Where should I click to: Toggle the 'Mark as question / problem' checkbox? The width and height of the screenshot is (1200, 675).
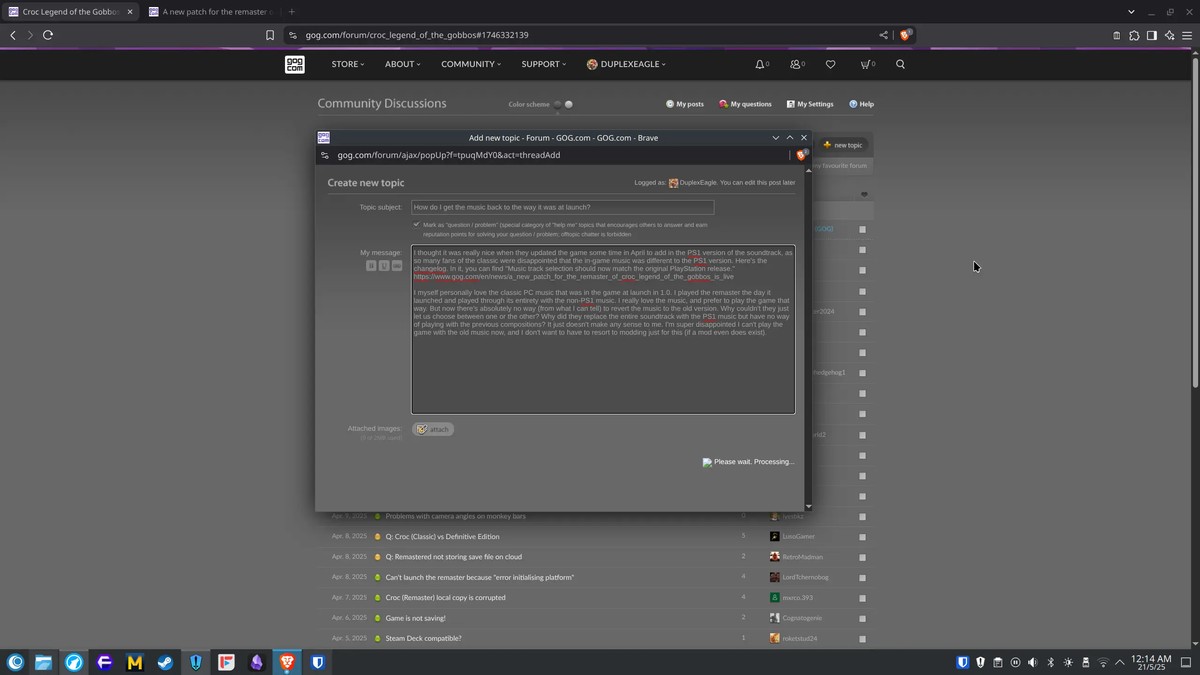416,224
